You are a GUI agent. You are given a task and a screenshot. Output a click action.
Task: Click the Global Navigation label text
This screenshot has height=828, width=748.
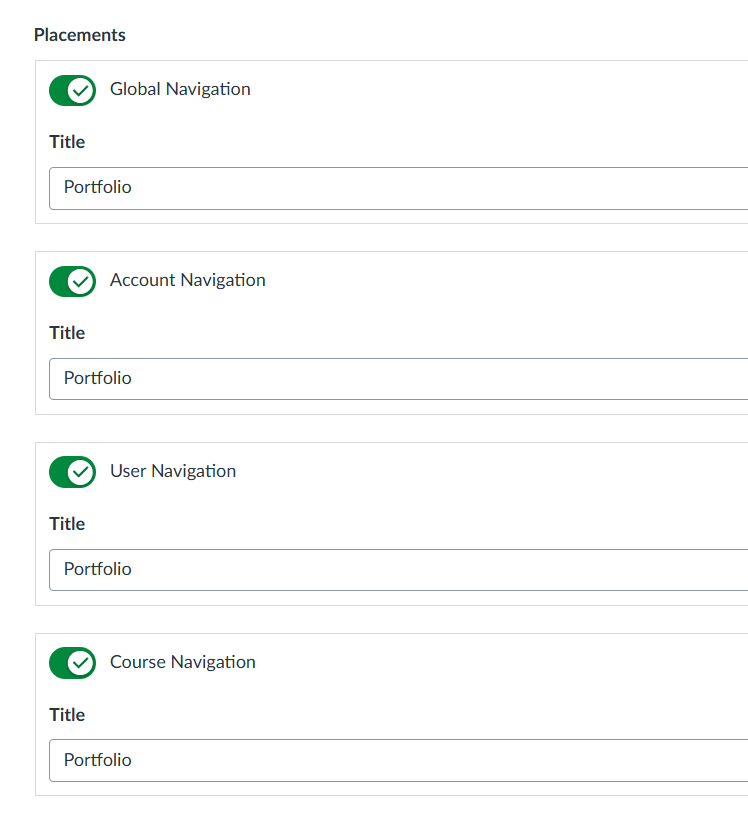point(180,89)
